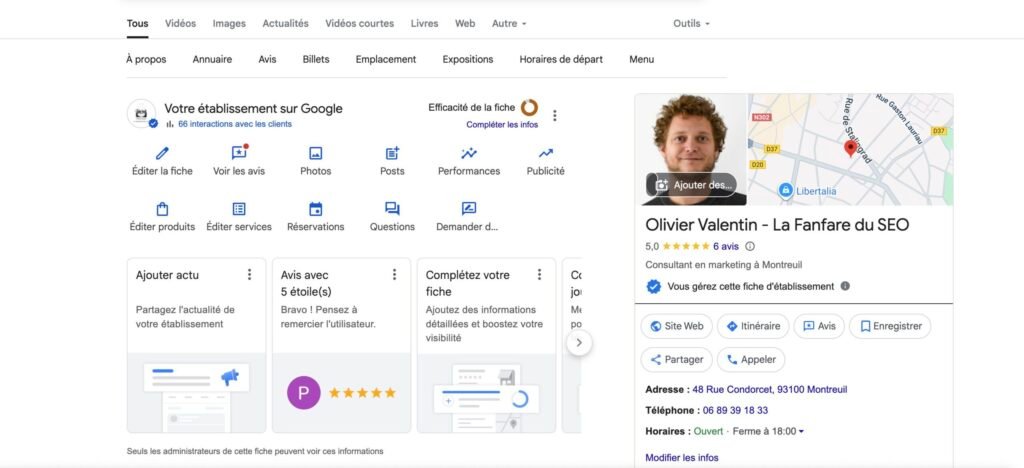This screenshot has width=1024, height=468.
Task: Open the Demander des avis icon
Action: tap(469, 209)
